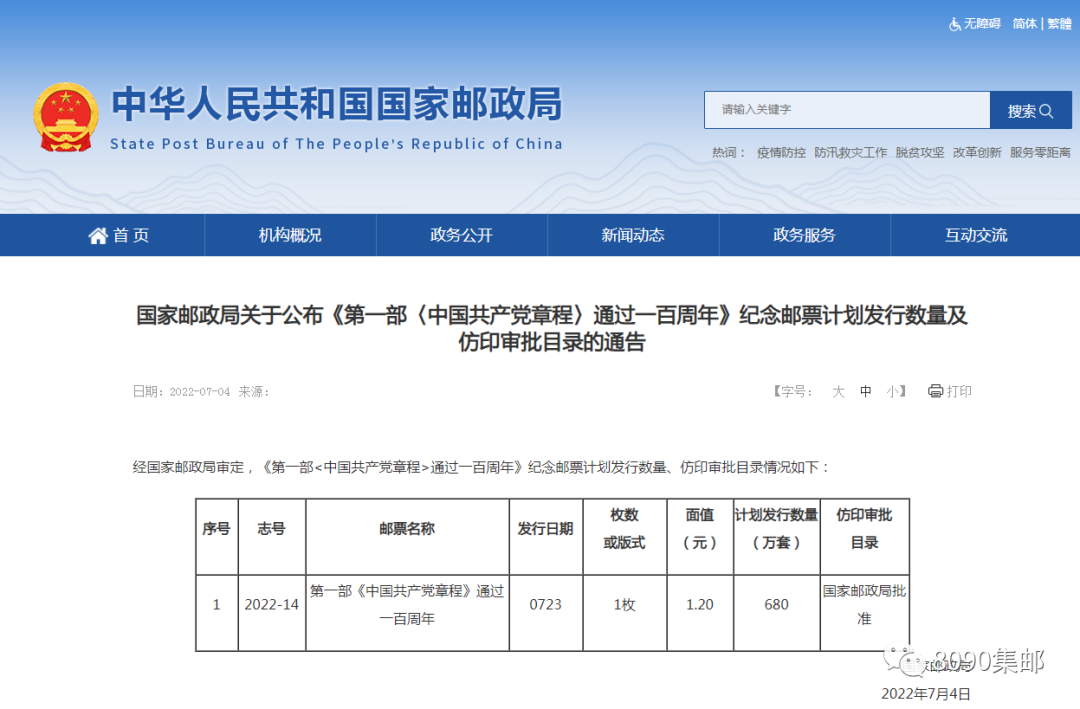This screenshot has height=709, width=1080.
Task: Click the date 2022-07-04 text
Action: 200,391
